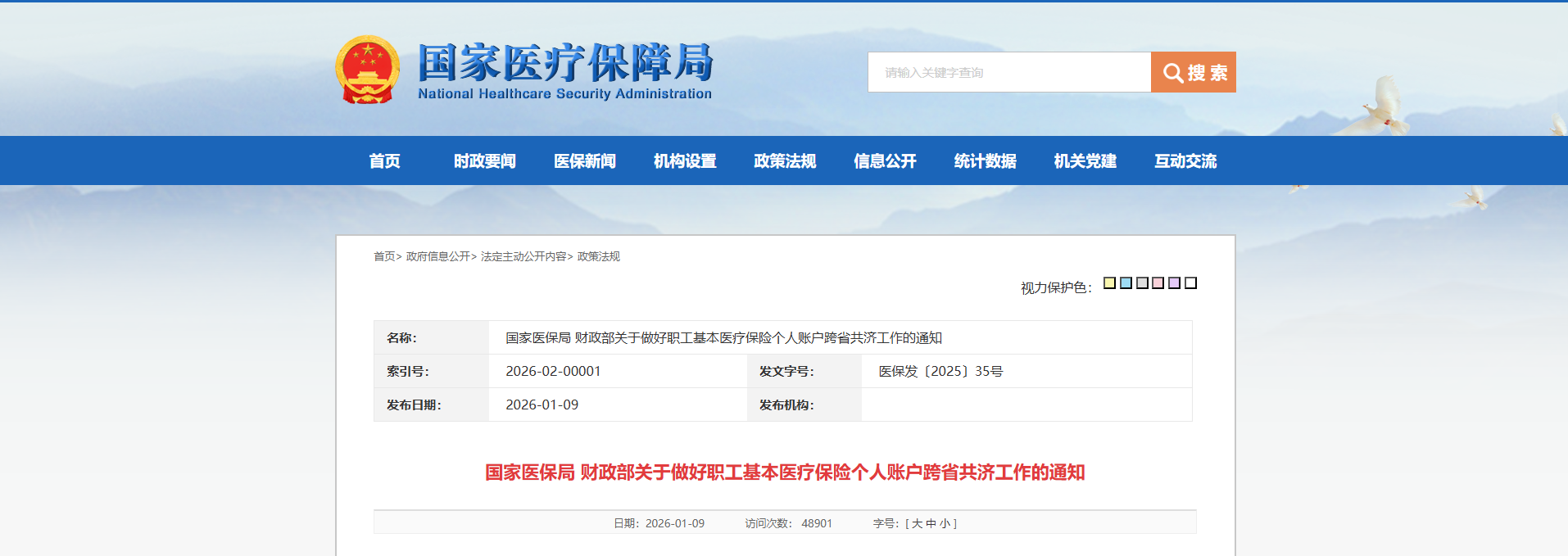Select the purple eye-protection color
Screen dimensions: 1568x556
(x=1174, y=283)
